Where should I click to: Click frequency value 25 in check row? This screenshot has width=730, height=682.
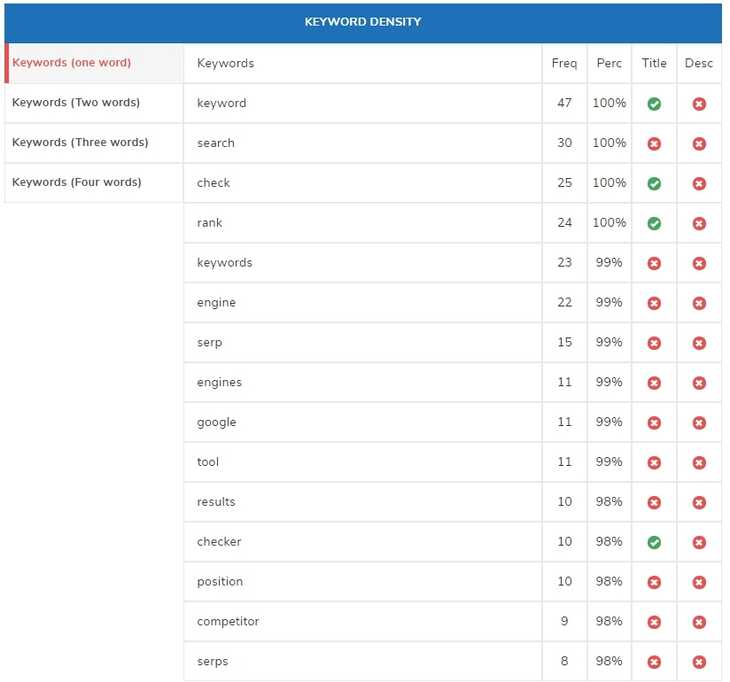[x=564, y=183]
